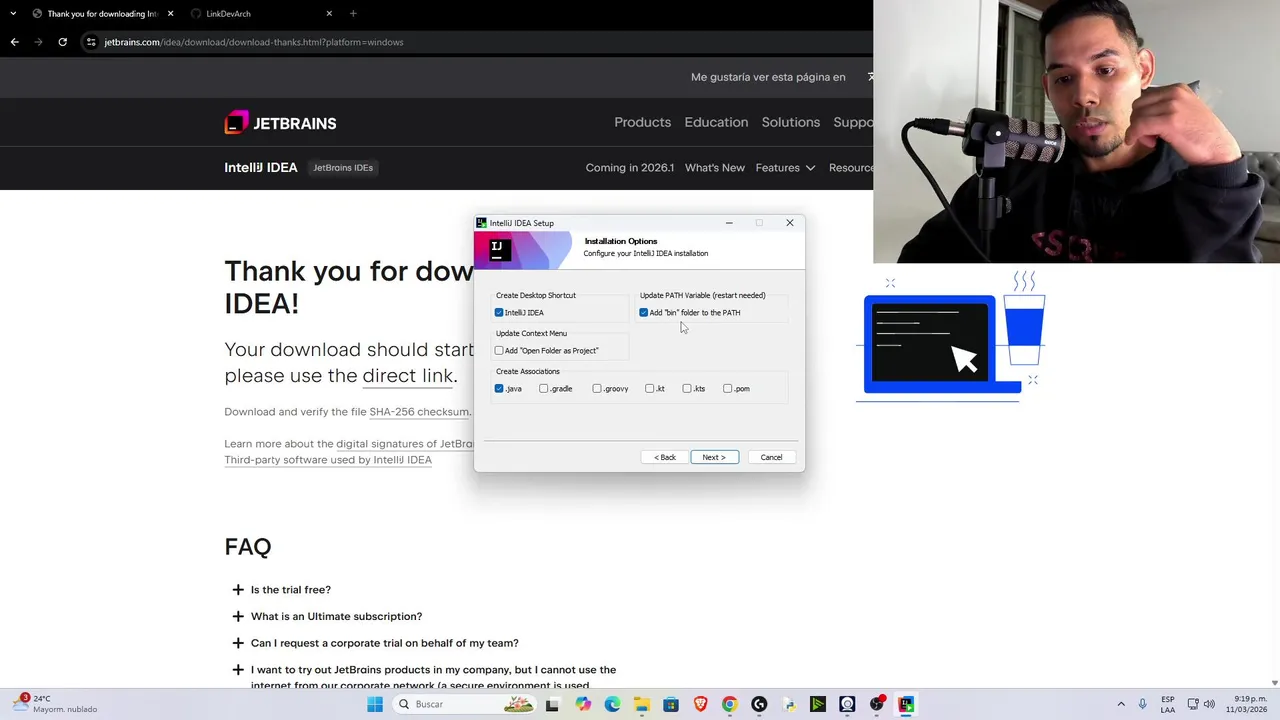Click the microphone icon in system tray
Screen dimensions: 1280x720
pyautogui.click(x=1143, y=705)
